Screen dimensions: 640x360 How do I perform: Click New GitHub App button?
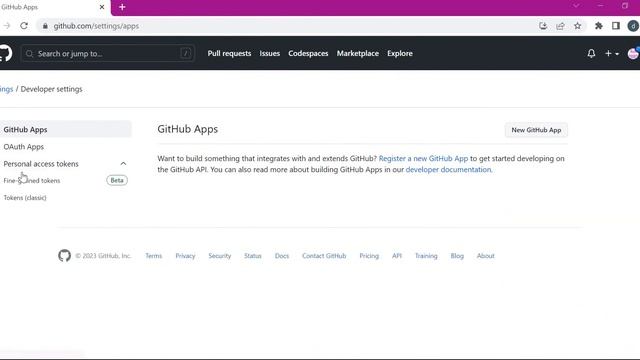coord(536,130)
